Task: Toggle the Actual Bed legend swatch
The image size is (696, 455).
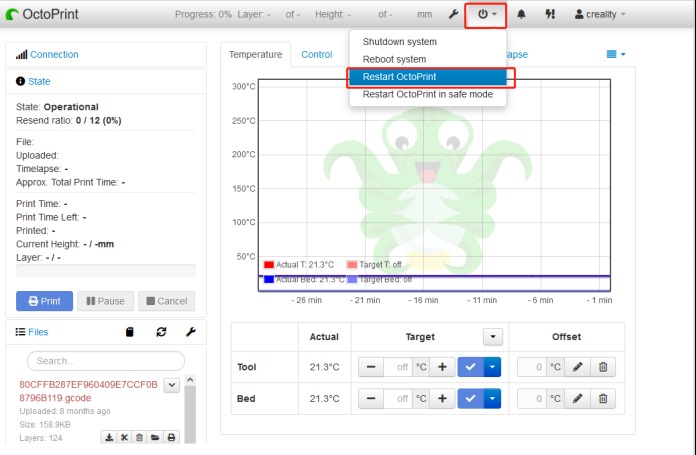Action: (269, 280)
